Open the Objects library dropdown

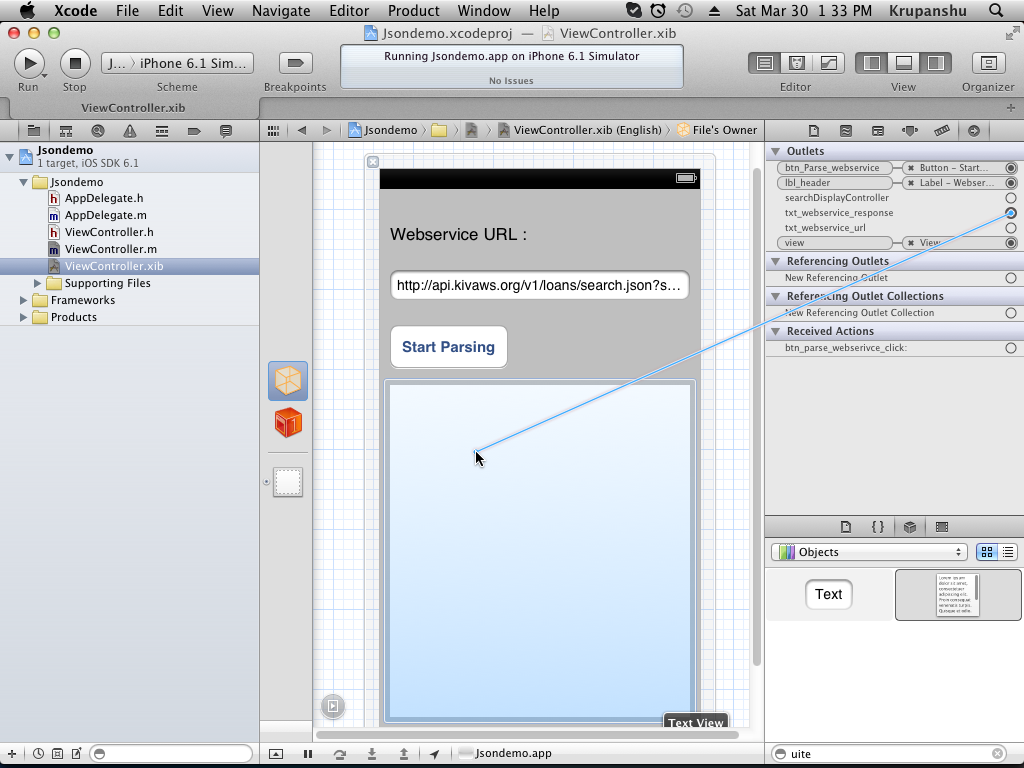coord(868,552)
